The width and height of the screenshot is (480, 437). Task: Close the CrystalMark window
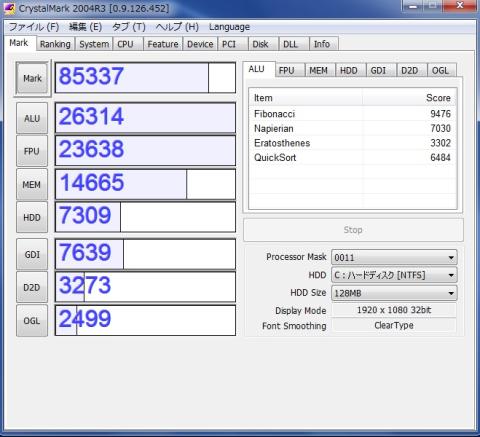tap(460, 6)
